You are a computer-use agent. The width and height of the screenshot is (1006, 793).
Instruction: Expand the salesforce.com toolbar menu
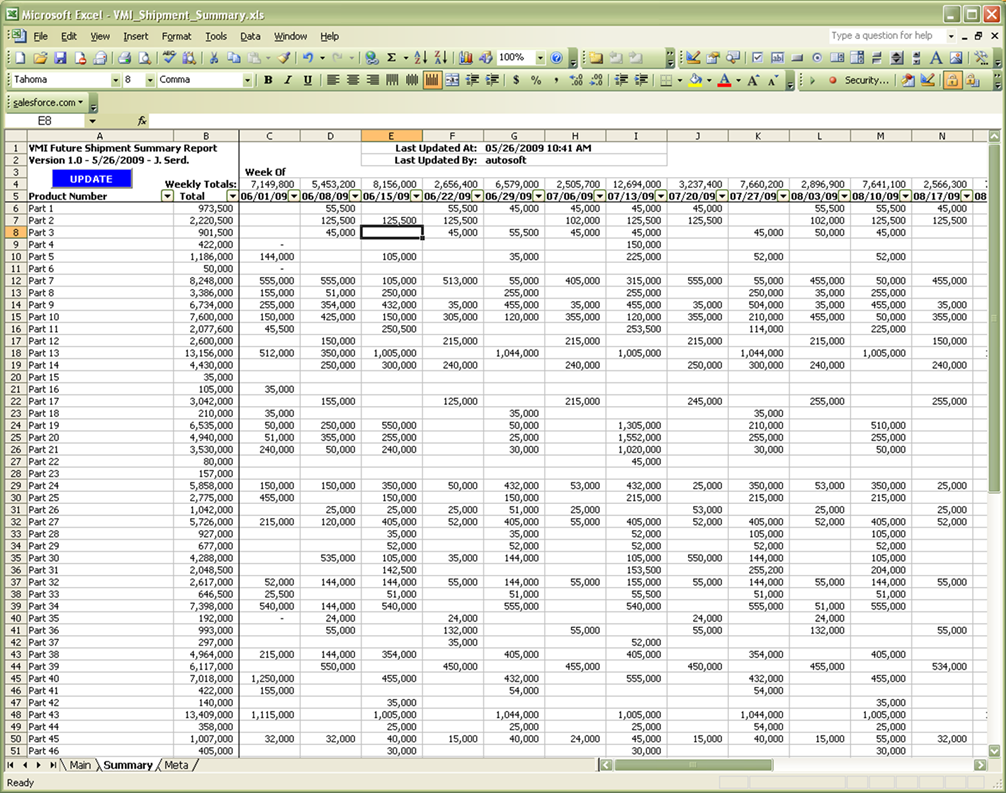pyautogui.click(x=48, y=103)
